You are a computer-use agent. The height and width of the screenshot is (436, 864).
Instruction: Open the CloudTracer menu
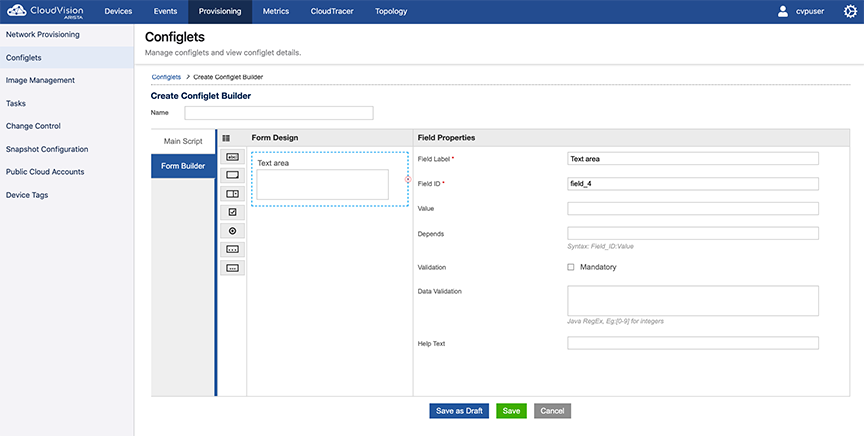point(332,11)
